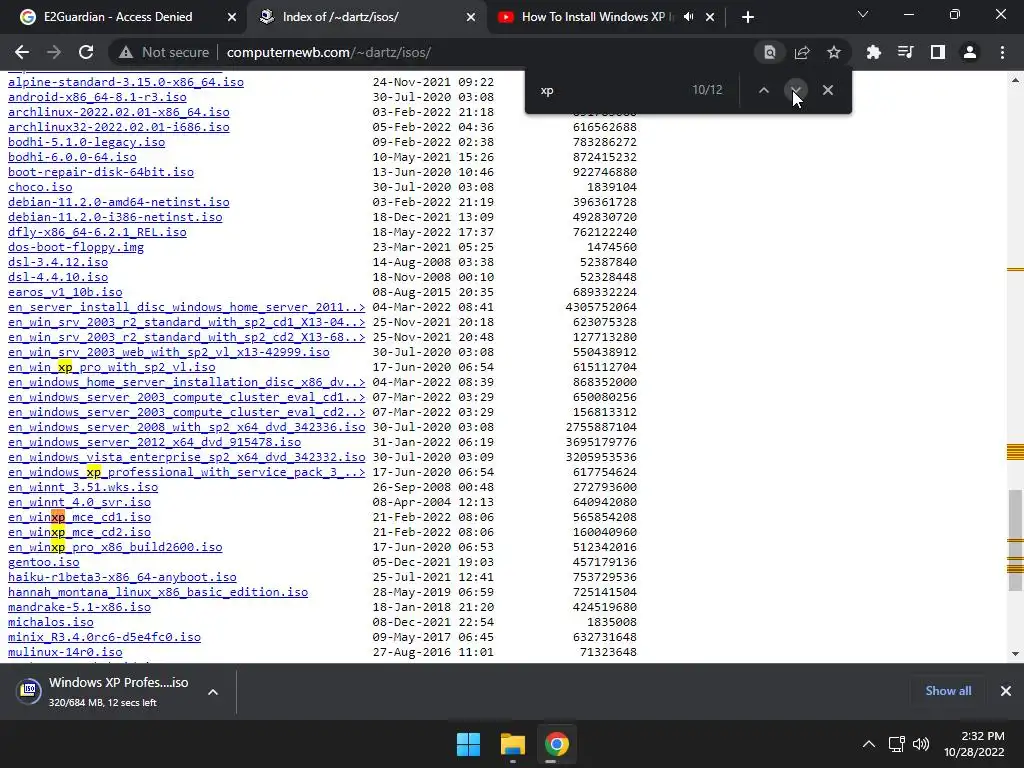Open the Extensions puzzle icon
The width and height of the screenshot is (1024, 768).
[x=873, y=52]
